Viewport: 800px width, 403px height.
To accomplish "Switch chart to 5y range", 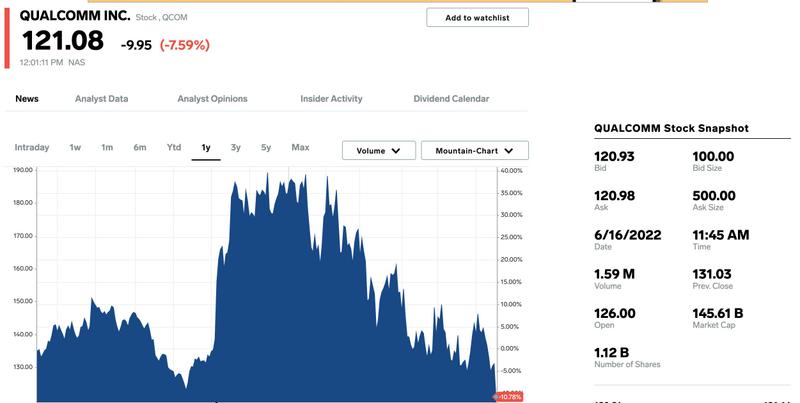I will (x=266, y=147).
